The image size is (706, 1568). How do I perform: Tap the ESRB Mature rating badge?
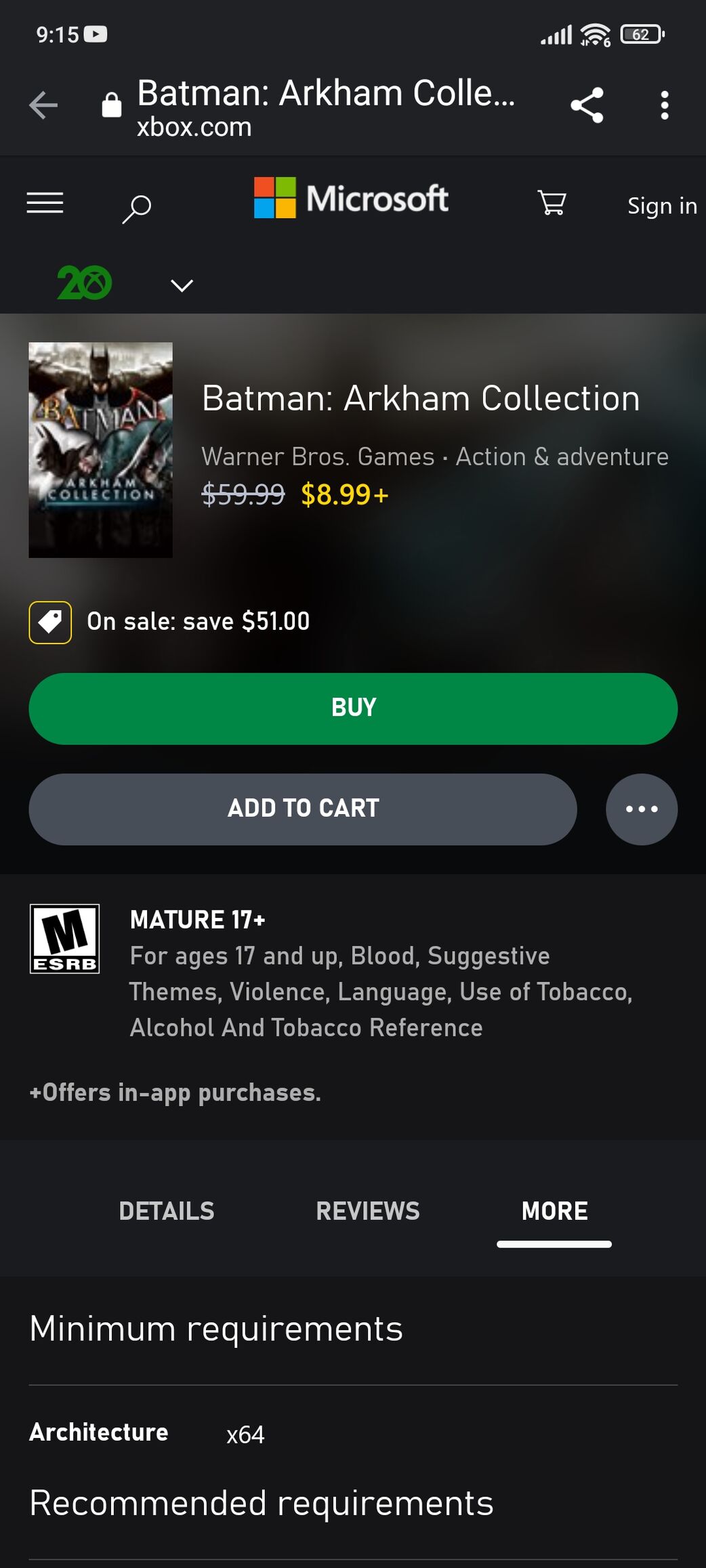64,939
